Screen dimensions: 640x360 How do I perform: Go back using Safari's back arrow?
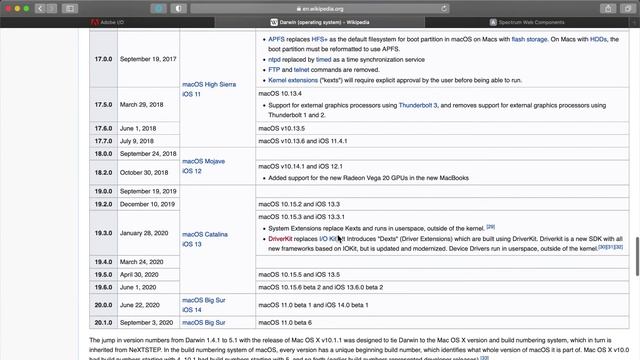coord(40,8)
